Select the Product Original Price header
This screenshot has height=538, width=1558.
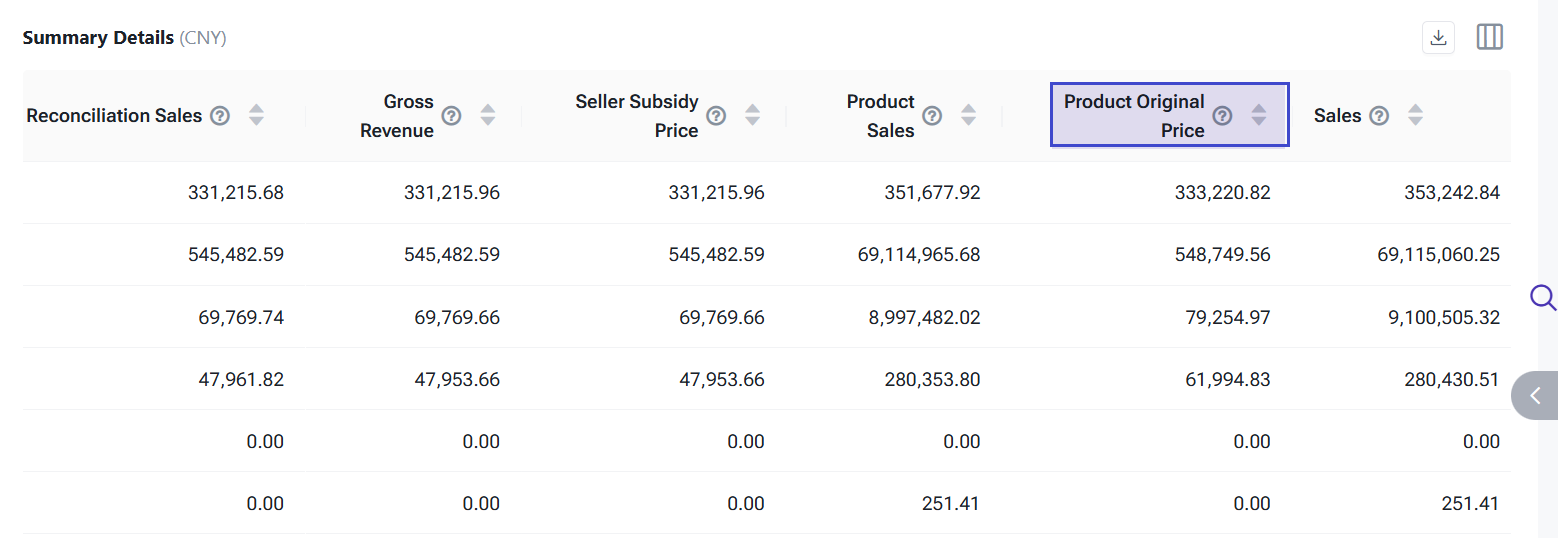[1134, 115]
